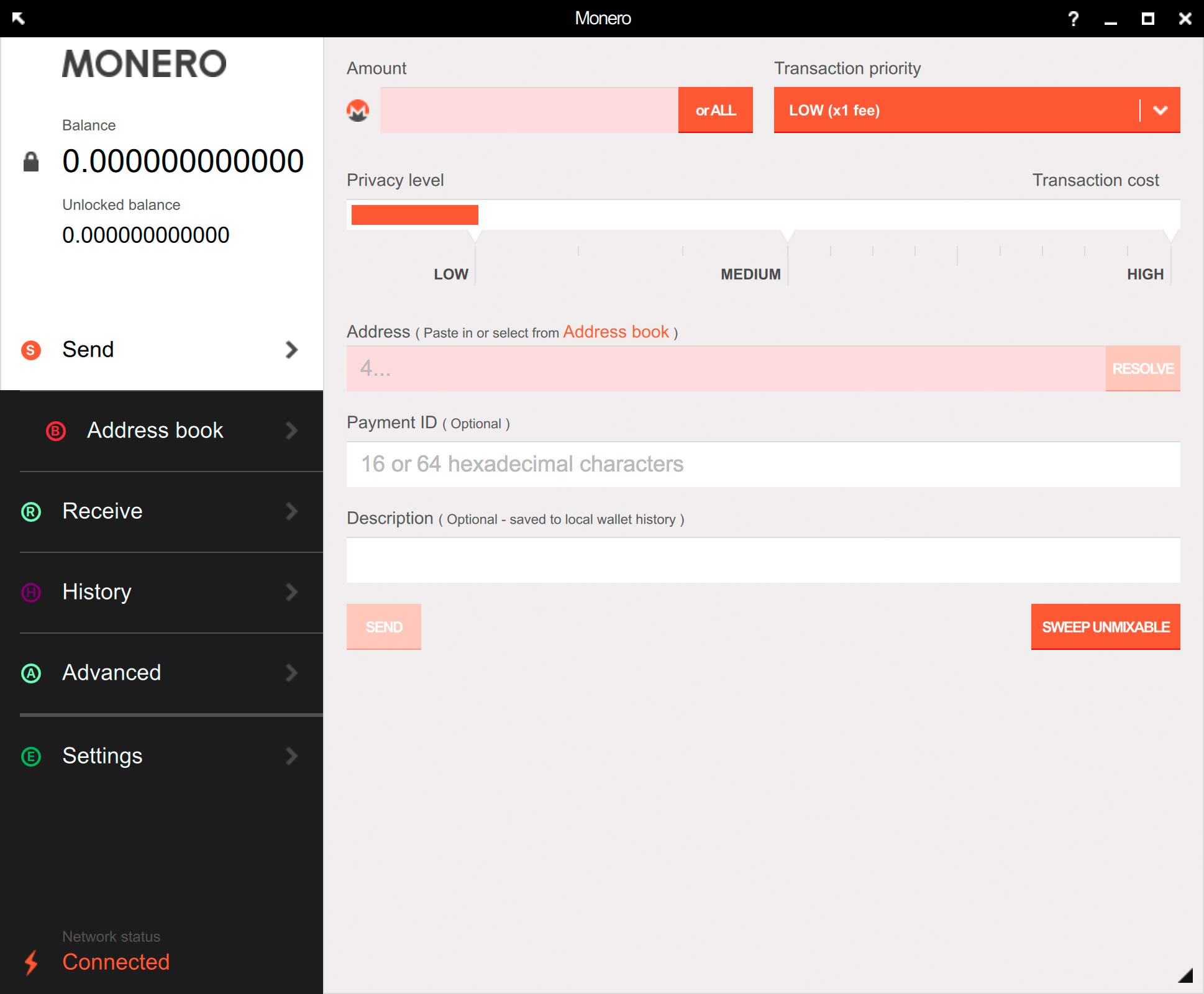
Task: Click the Address book arrow expander
Action: tap(293, 430)
